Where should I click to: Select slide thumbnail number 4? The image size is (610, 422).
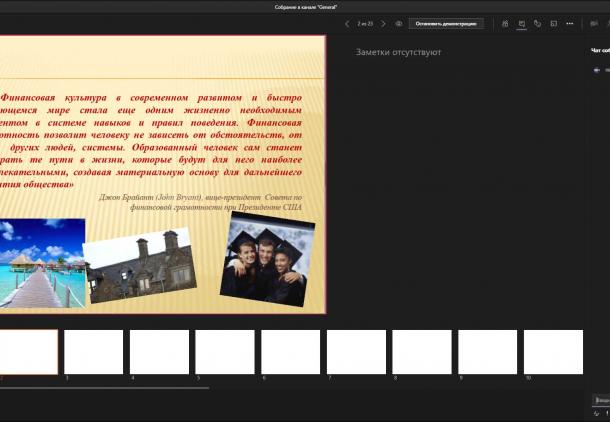[x=159, y=352]
